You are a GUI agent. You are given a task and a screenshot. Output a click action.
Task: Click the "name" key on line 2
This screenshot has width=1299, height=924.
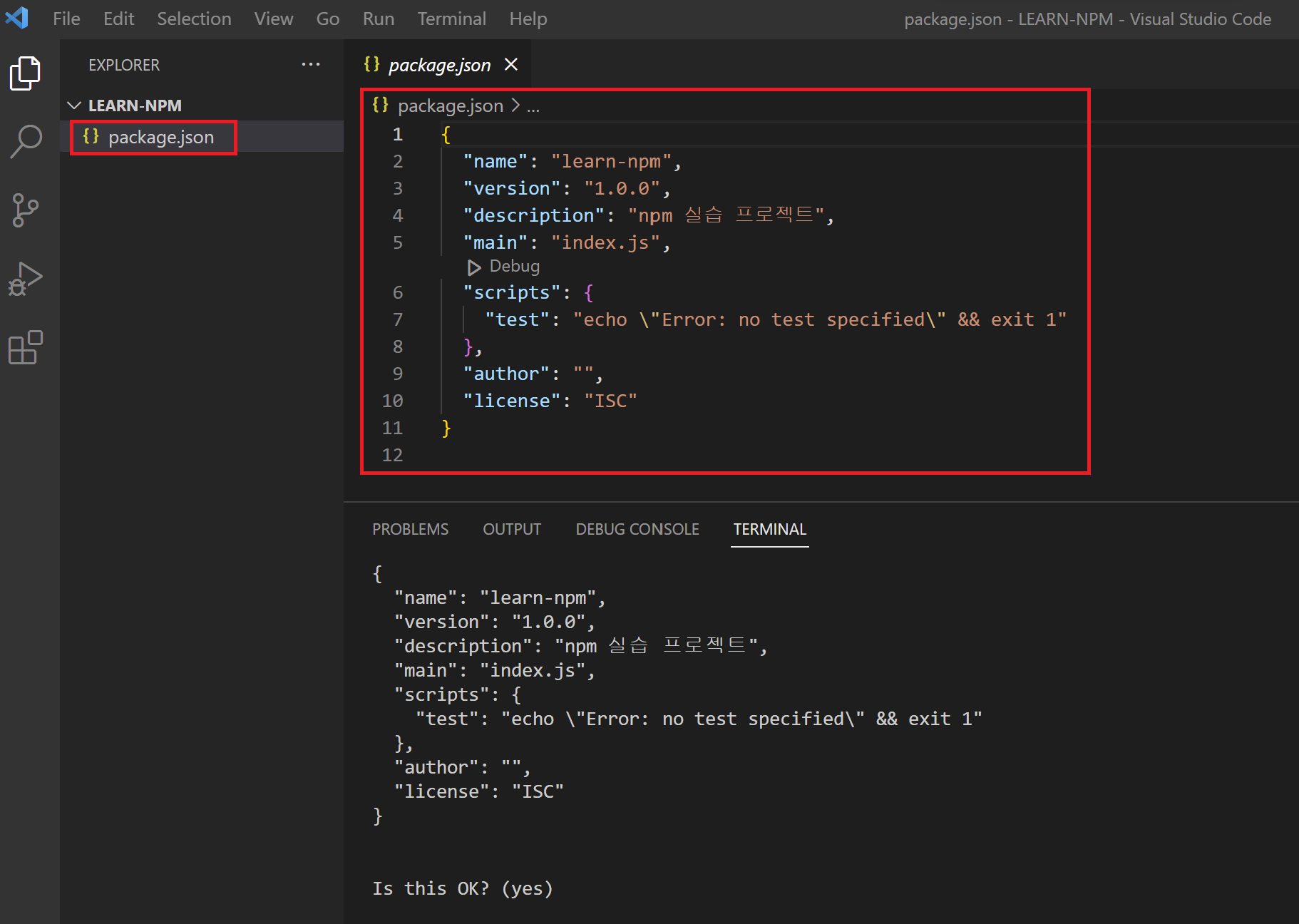pos(496,162)
